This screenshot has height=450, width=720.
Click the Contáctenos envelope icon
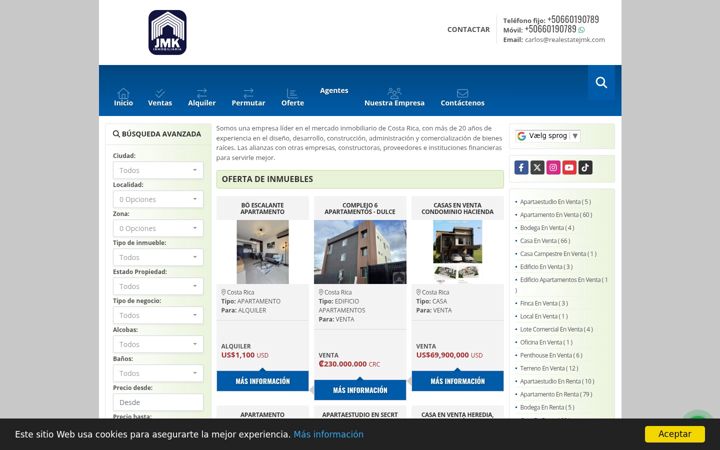[x=462, y=93]
